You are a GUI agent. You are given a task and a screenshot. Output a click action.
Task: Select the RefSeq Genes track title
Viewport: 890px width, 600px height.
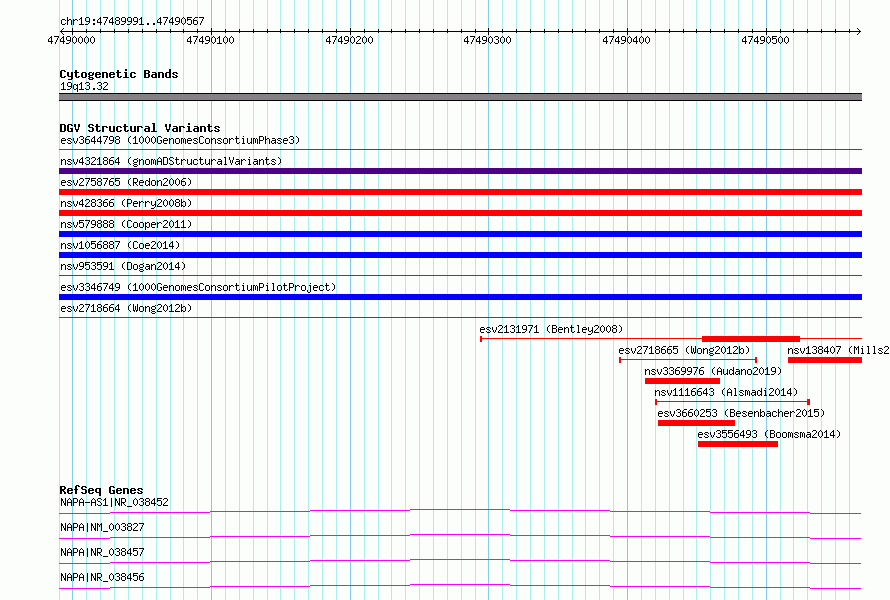[x=102, y=490]
